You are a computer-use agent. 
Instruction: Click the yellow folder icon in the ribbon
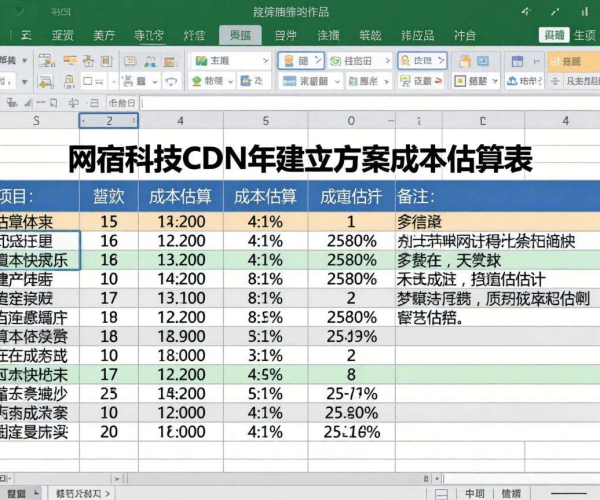tap(465, 61)
